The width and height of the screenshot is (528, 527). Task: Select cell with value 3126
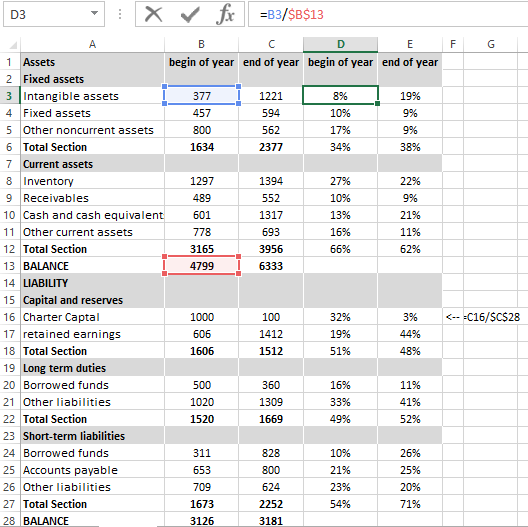201,521
